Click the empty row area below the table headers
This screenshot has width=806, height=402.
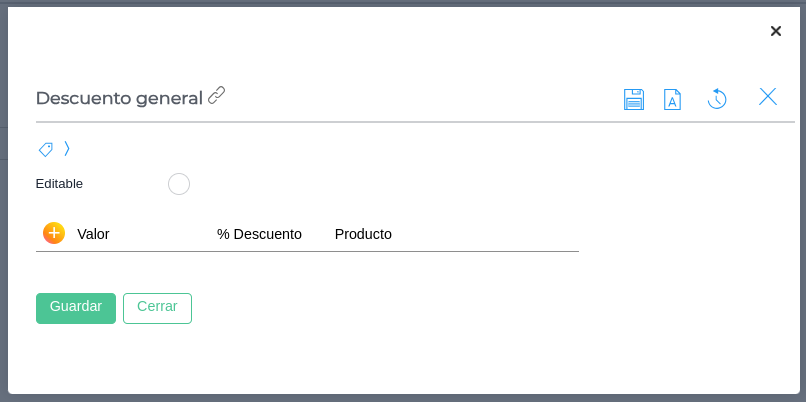[300, 268]
